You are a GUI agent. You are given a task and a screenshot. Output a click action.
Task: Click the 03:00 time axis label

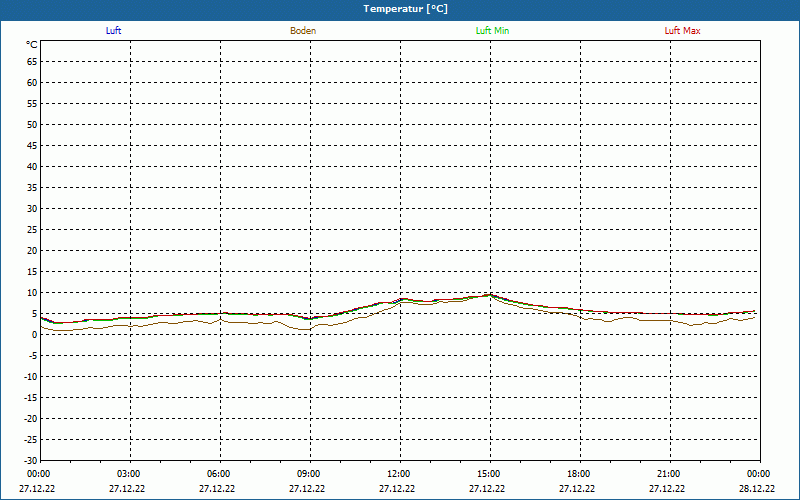(129, 474)
